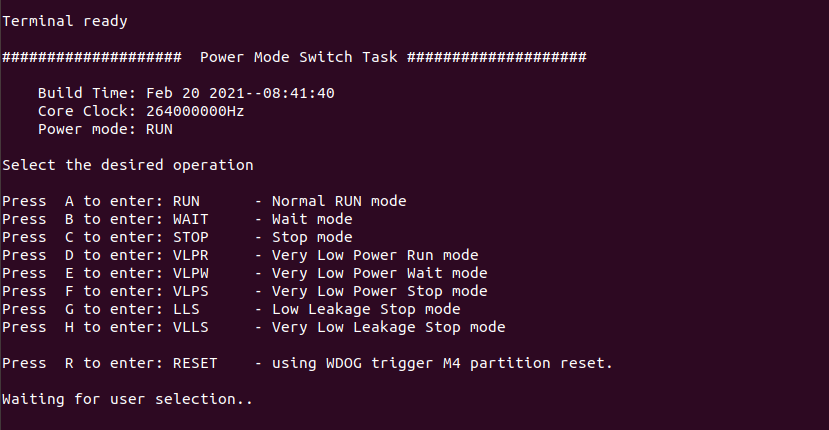Click the "Waiting for user selection.." line
Viewport: 829px width, 430px height.
pos(127,399)
